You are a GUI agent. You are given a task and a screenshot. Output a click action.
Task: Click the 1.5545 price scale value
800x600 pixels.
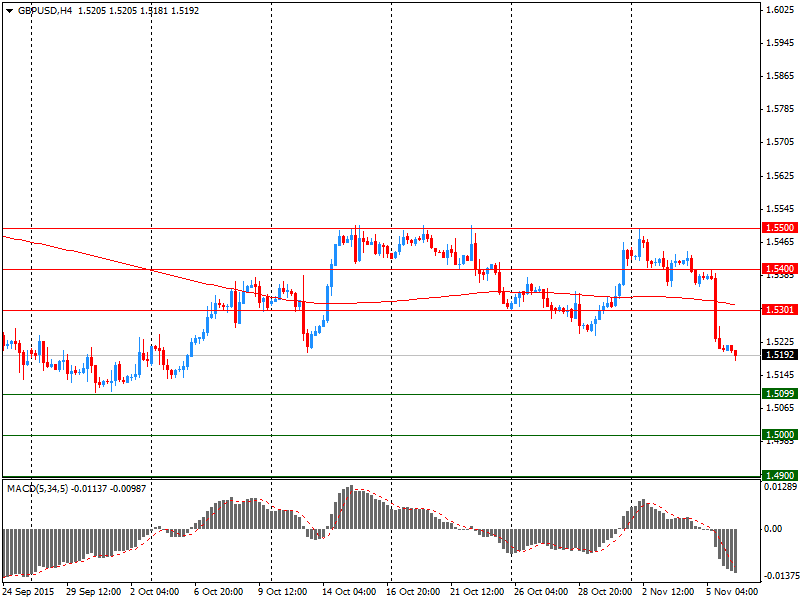pos(780,209)
